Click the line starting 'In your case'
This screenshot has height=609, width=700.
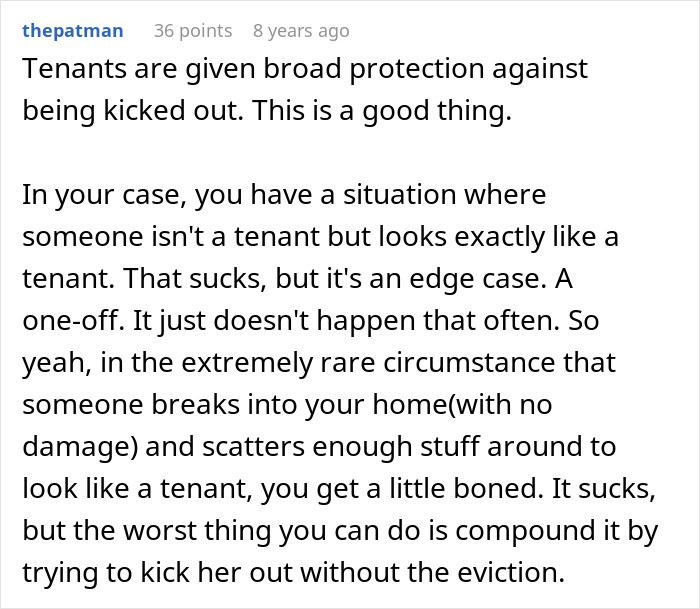tap(284, 195)
